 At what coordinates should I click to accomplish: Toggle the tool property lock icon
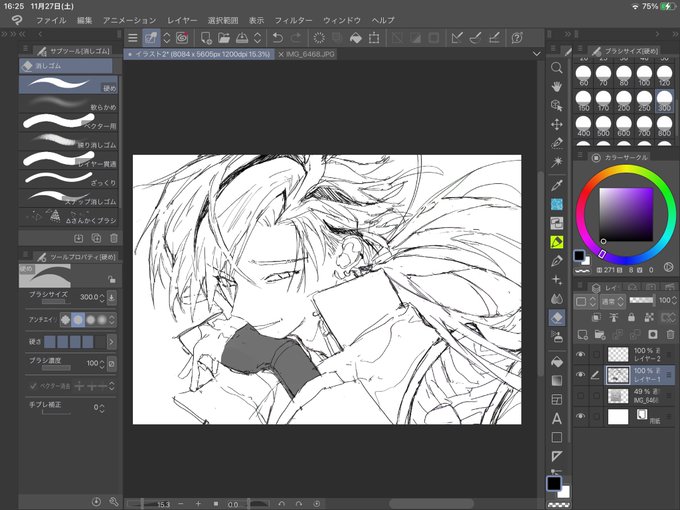pyautogui.click(x=111, y=279)
